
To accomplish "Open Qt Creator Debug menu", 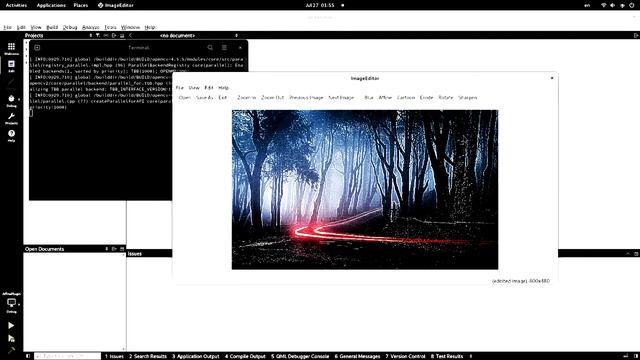I will coord(70,27).
